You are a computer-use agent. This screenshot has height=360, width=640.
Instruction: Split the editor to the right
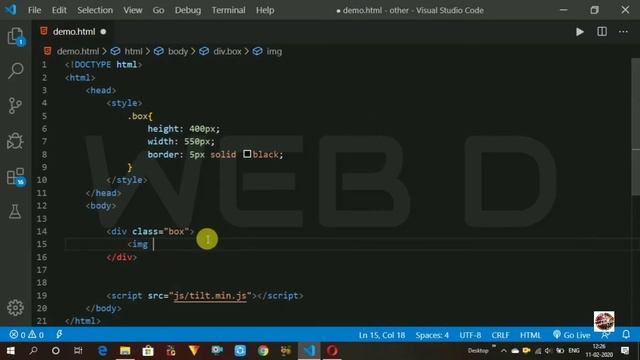click(x=602, y=32)
